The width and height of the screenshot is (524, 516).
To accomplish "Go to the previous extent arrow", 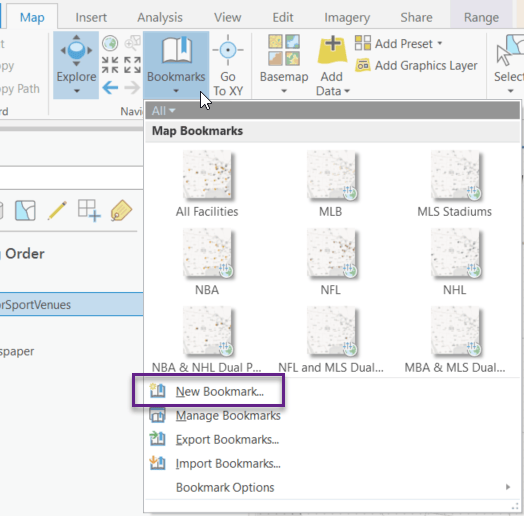I will coord(110,88).
